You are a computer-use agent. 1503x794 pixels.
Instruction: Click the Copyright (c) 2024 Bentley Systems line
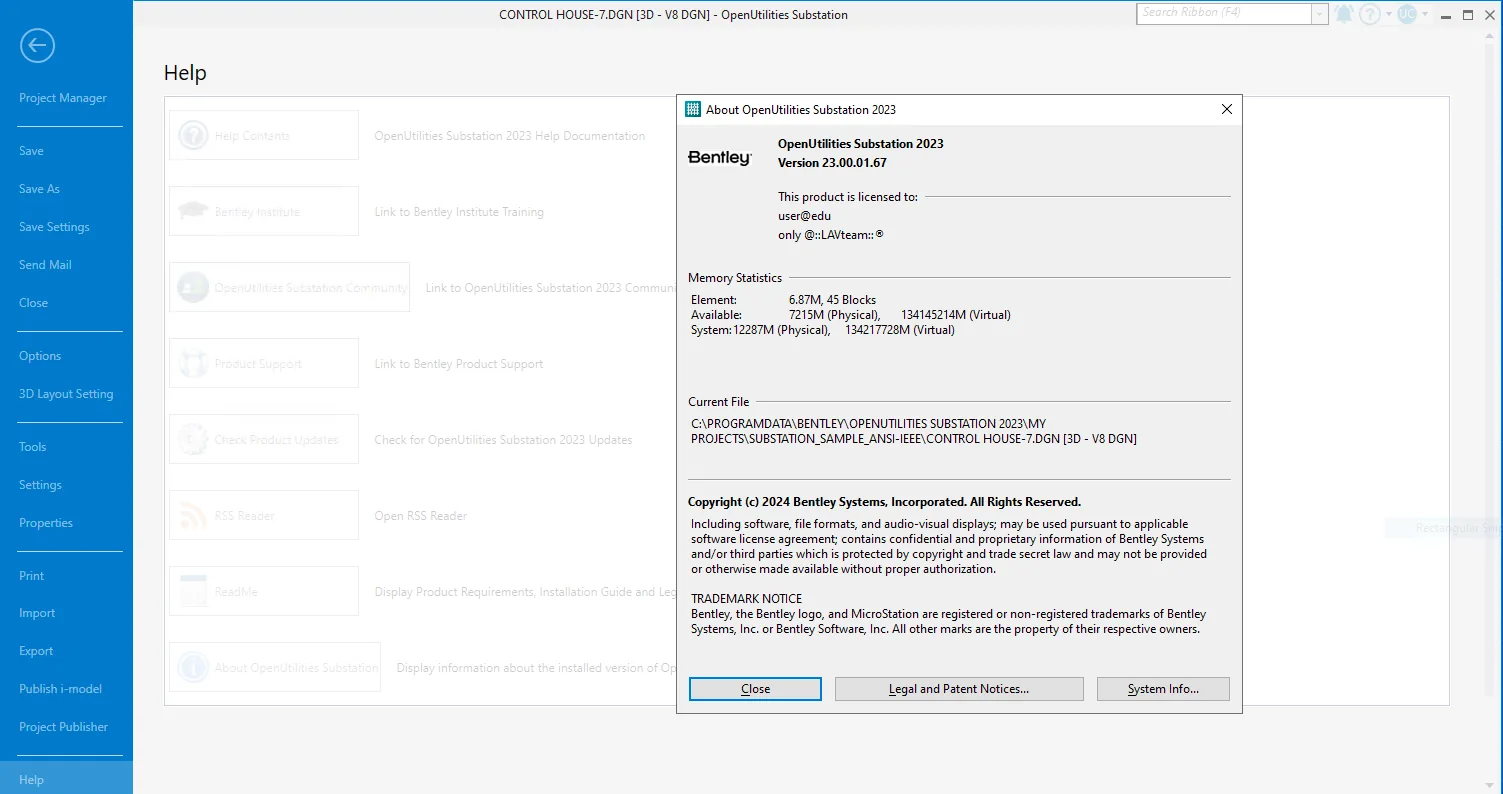pyautogui.click(x=884, y=502)
